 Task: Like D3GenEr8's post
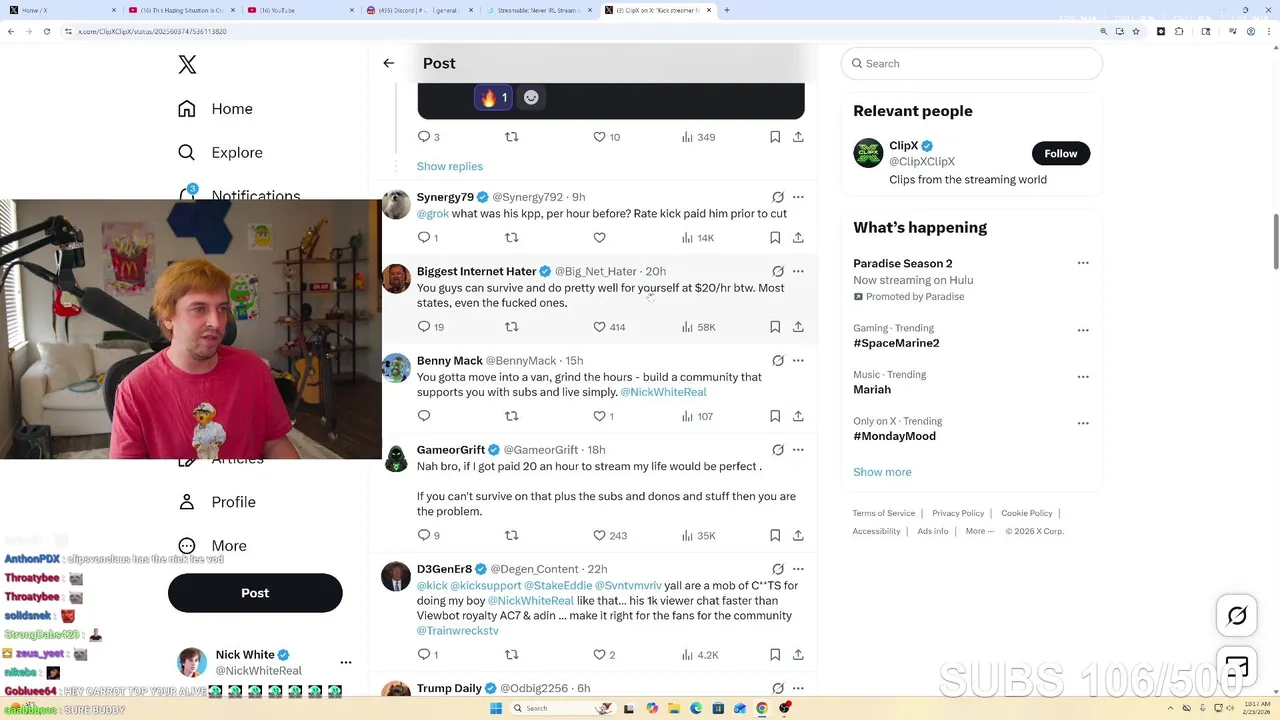tap(599, 654)
